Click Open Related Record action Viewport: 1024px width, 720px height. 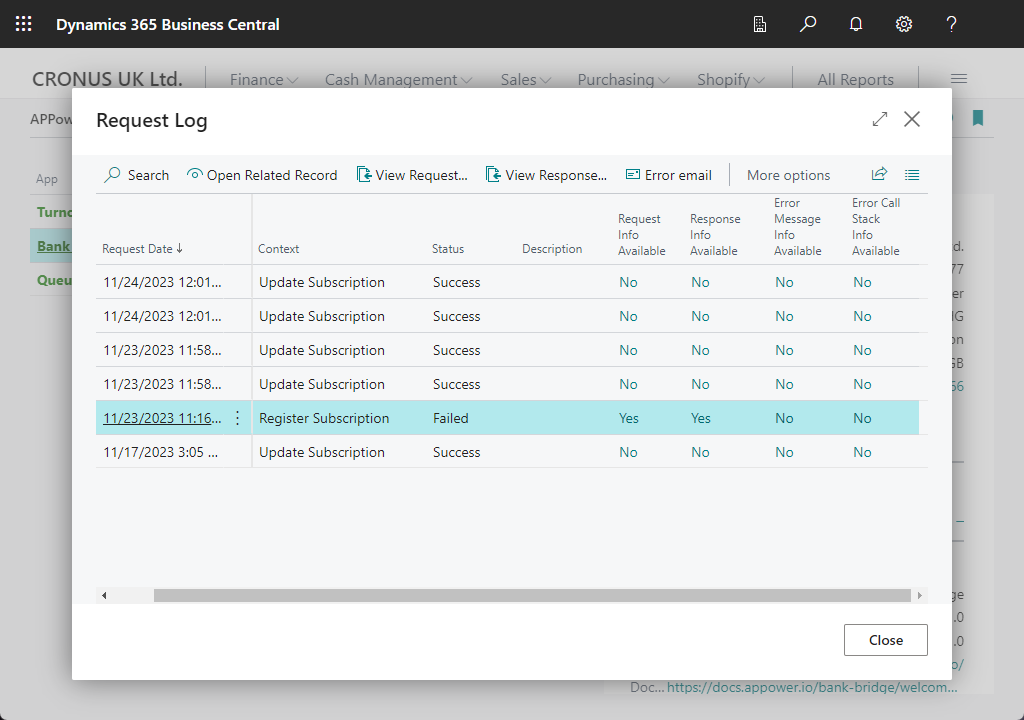(x=262, y=175)
